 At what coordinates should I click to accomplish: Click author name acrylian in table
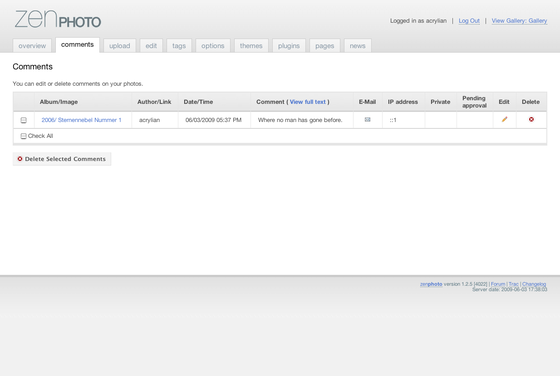pos(149,120)
